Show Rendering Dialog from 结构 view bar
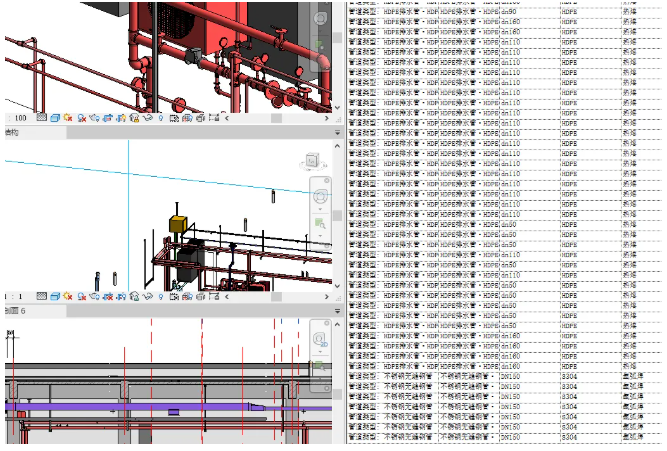Image resolution: width=667 pixels, height=451 pixels. coord(94,297)
